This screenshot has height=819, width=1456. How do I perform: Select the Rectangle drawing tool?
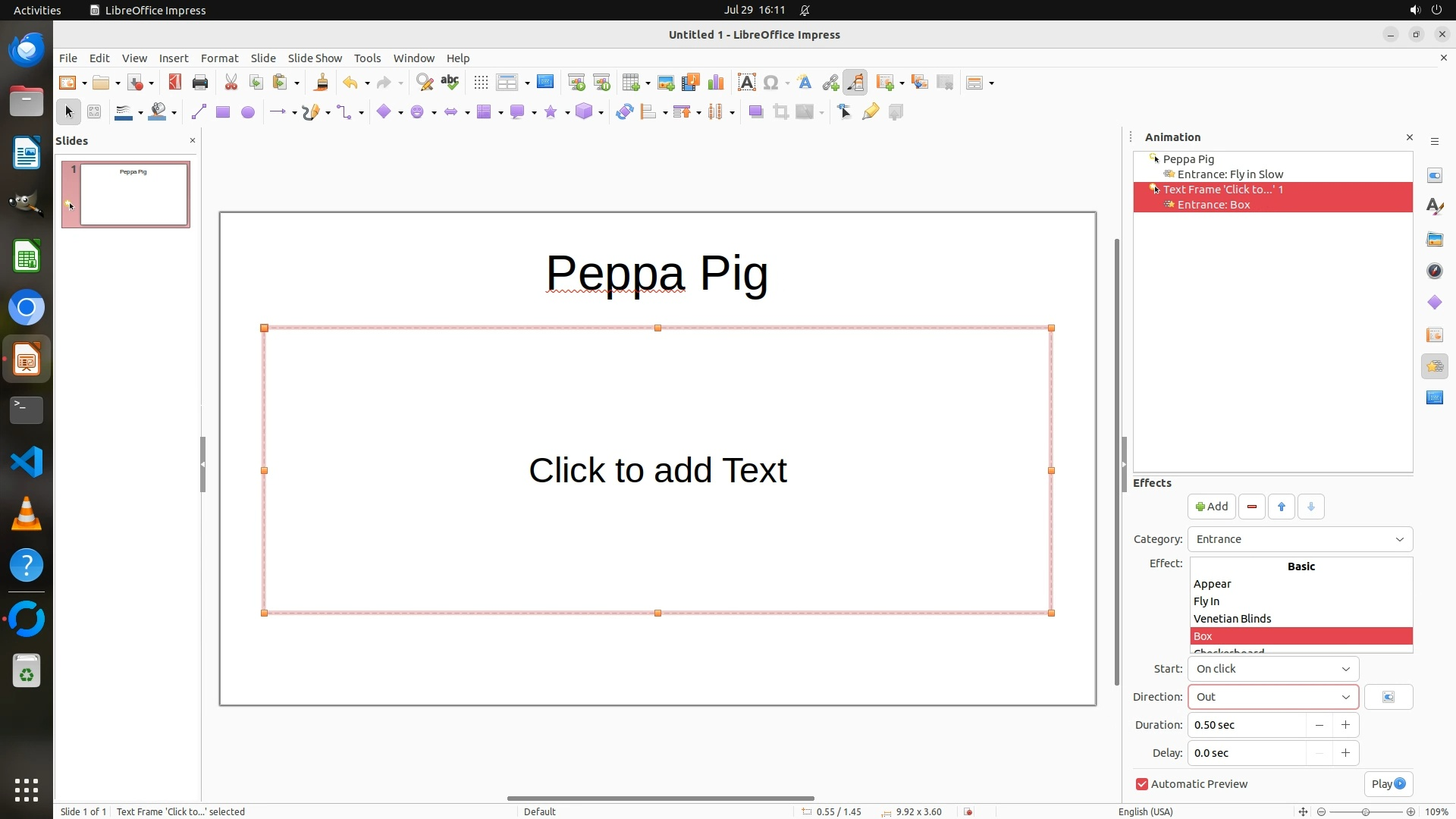coord(222,112)
